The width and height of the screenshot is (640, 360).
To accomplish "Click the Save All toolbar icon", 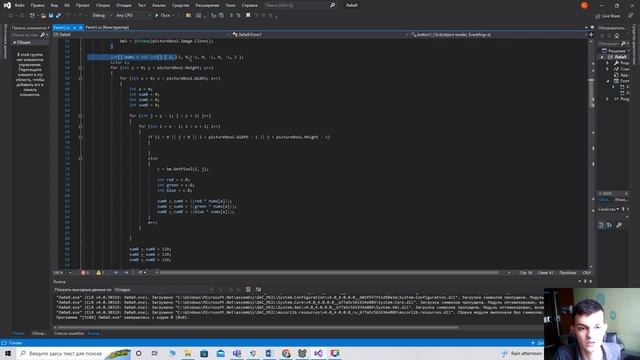I will [x=58, y=16].
